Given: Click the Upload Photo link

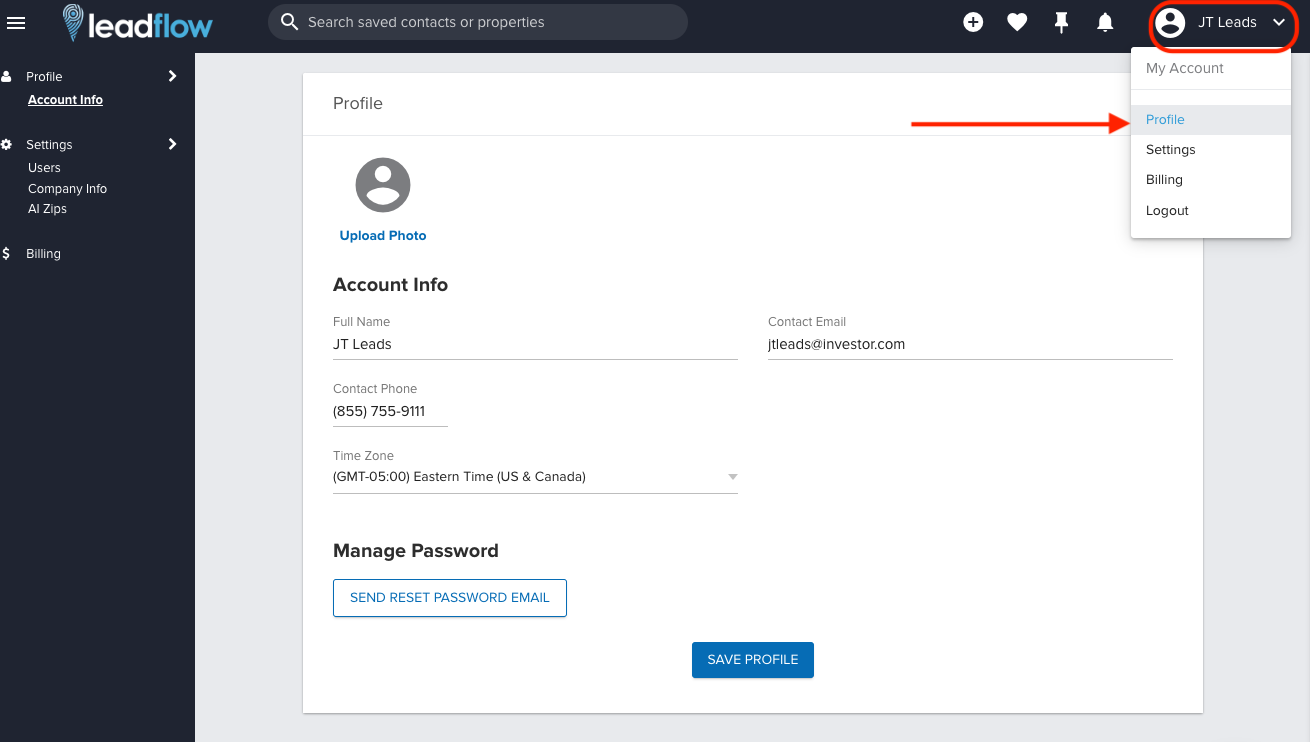Looking at the screenshot, I should (x=383, y=236).
